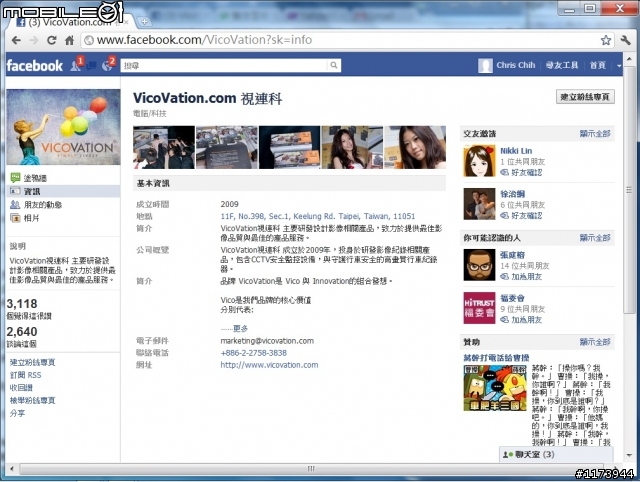
Task: Open sponsored ad title 豬幹打電話給曹操
Action: [x=496, y=358]
